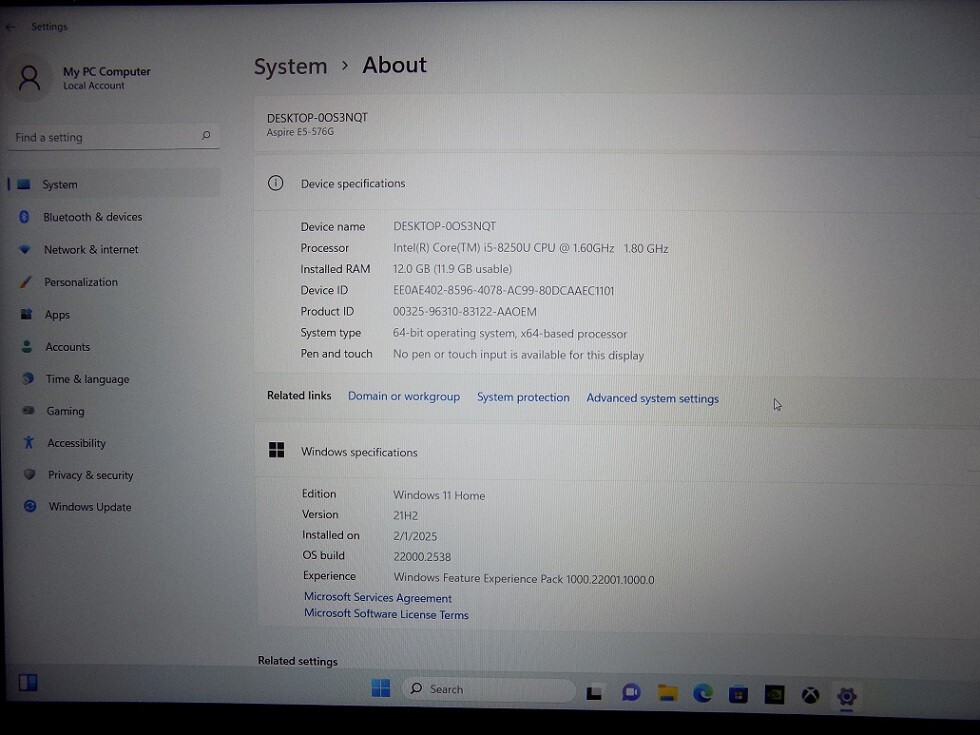
Task: Click the Device specifications info icon
Action: tap(276, 183)
